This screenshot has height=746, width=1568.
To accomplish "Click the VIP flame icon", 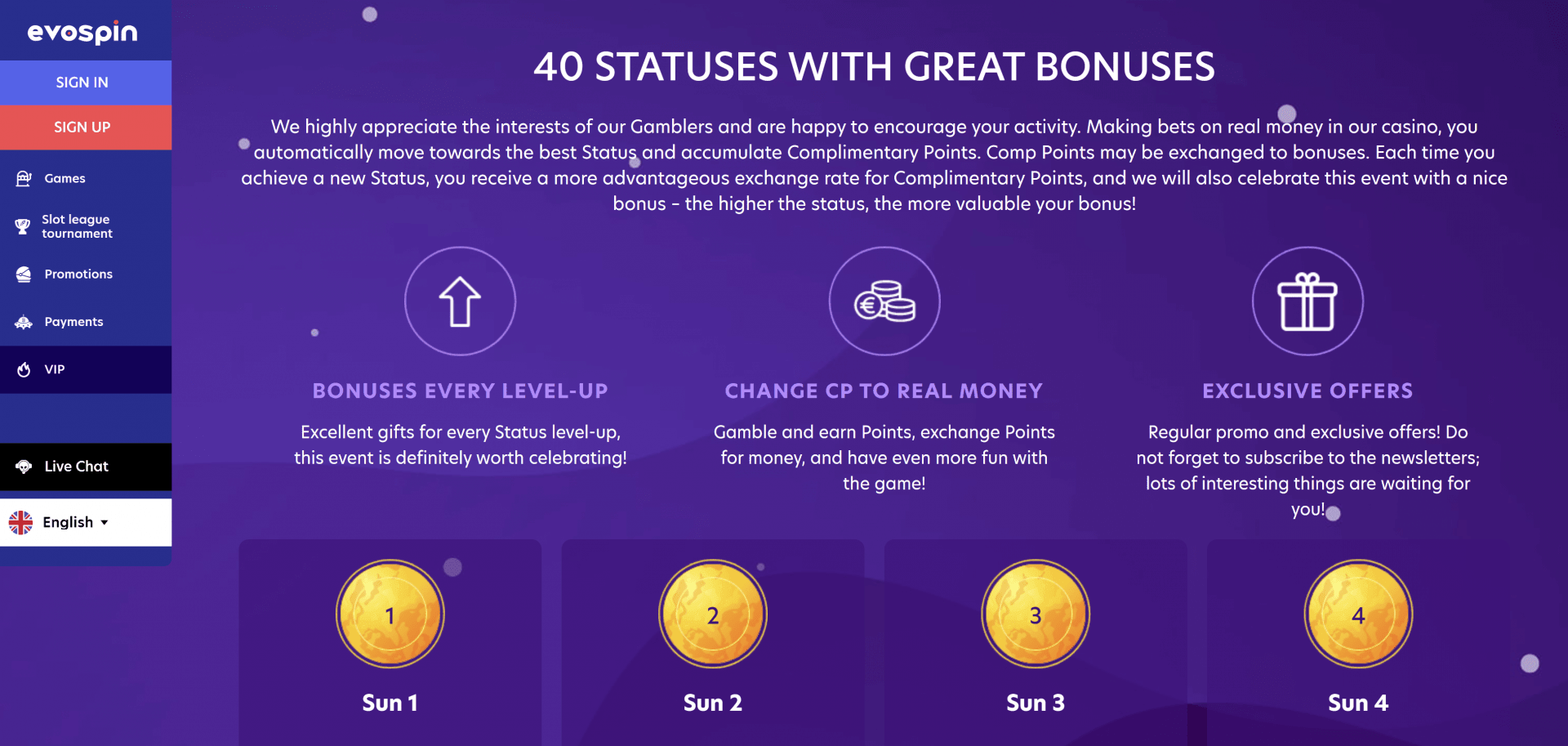I will coord(24,369).
